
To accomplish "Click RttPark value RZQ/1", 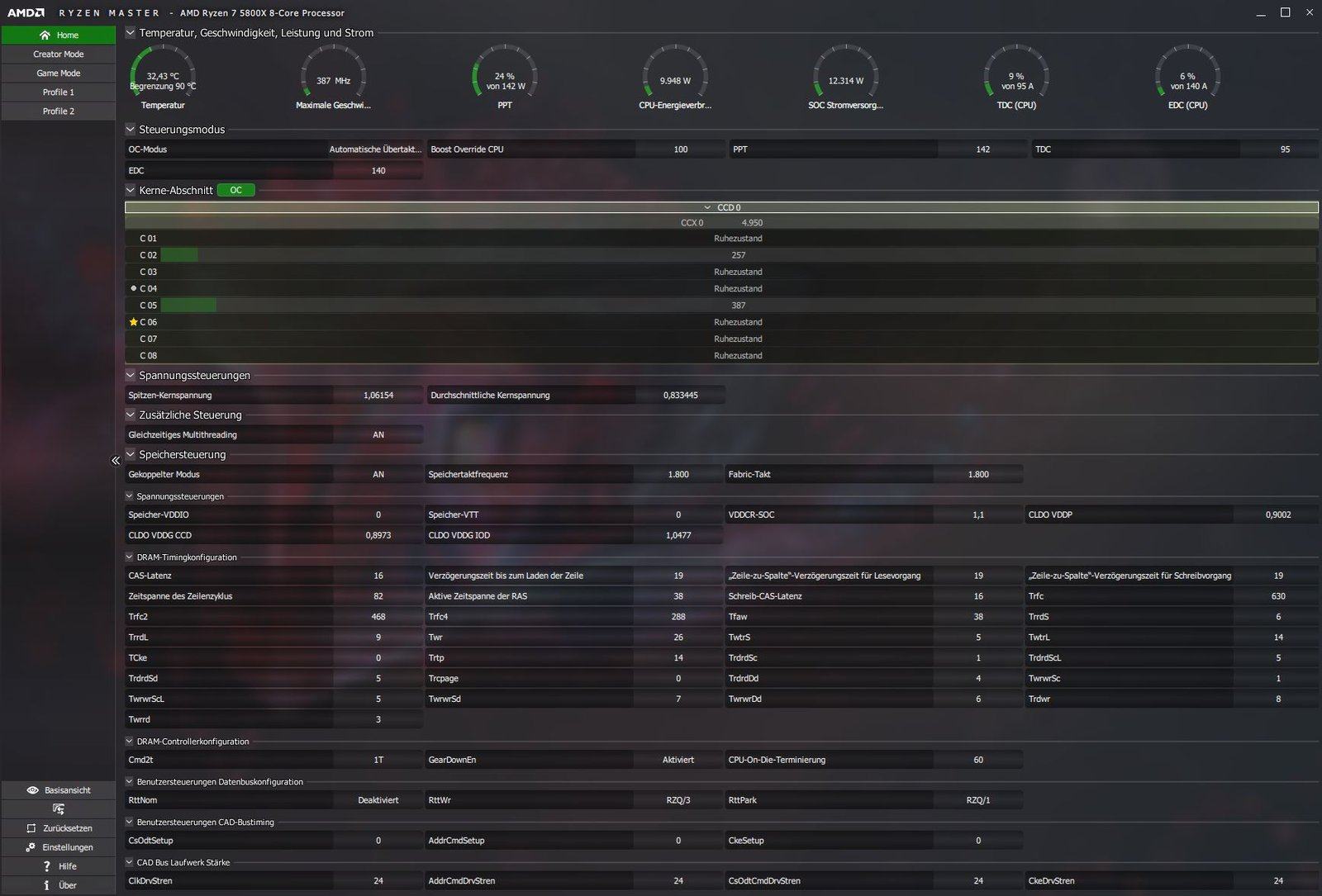I will click(x=978, y=800).
